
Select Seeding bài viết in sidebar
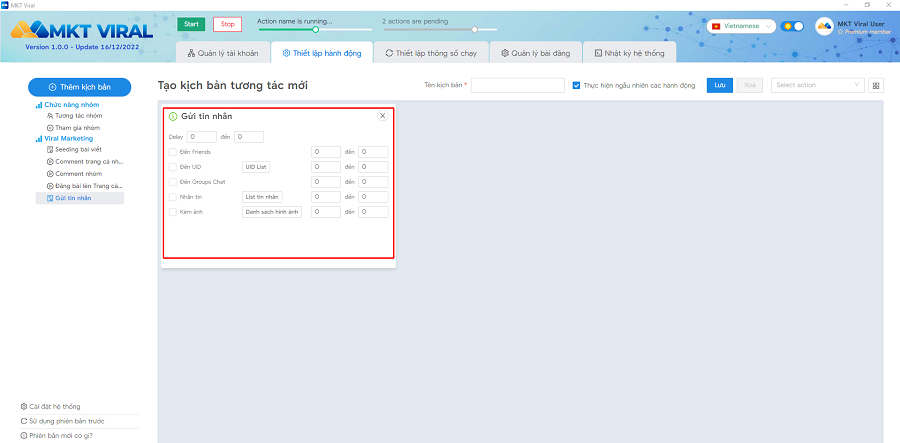click(80, 149)
